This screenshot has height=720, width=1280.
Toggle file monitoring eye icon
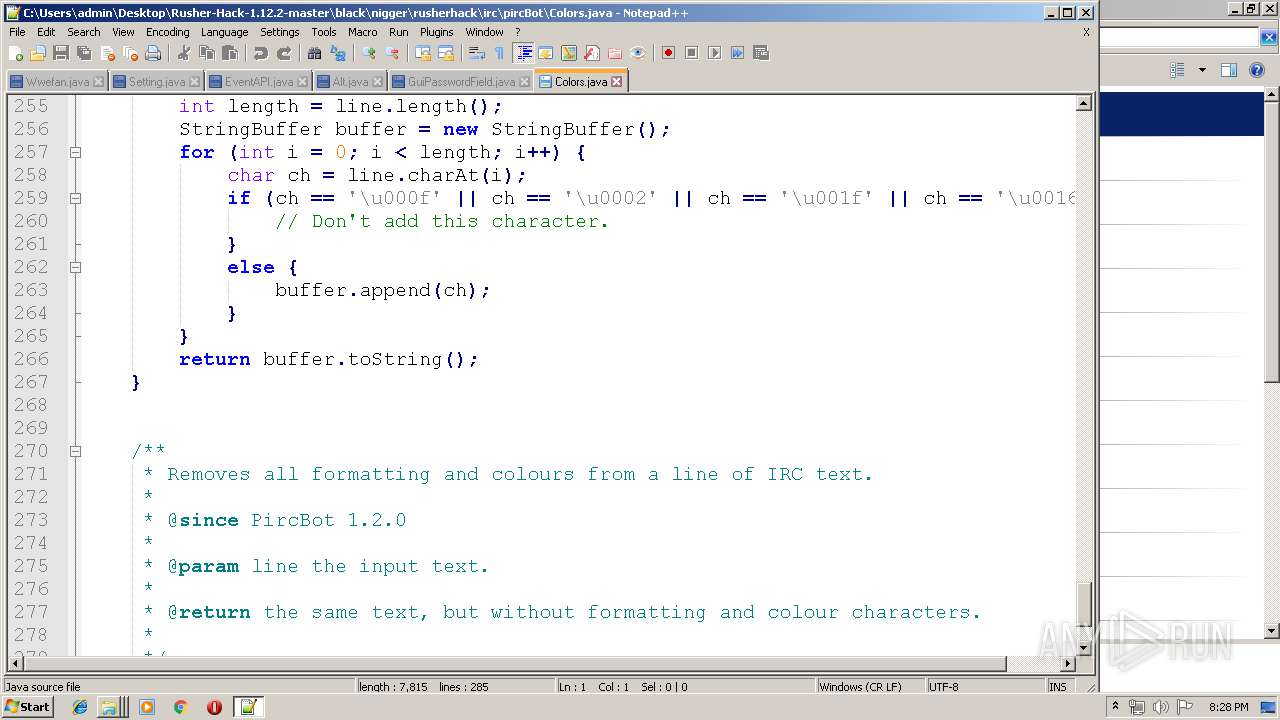pyautogui.click(x=638, y=53)
